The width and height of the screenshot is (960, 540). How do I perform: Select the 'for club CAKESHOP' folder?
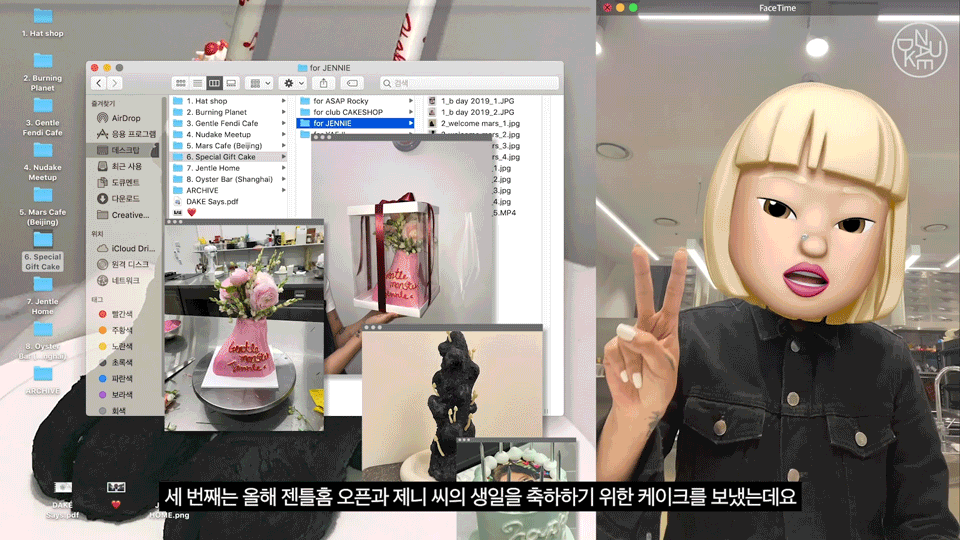[x=356, y=112]
